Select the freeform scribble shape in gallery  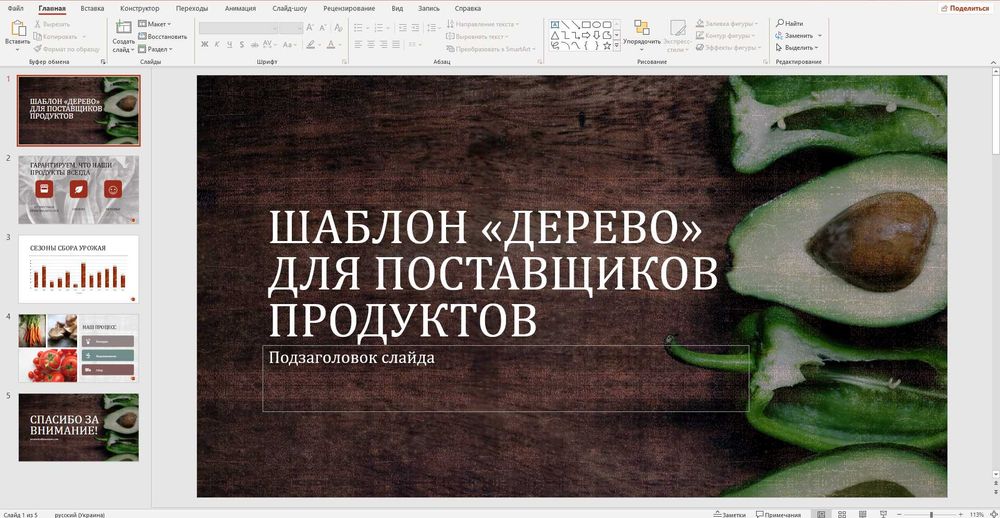tap(555, 45)
